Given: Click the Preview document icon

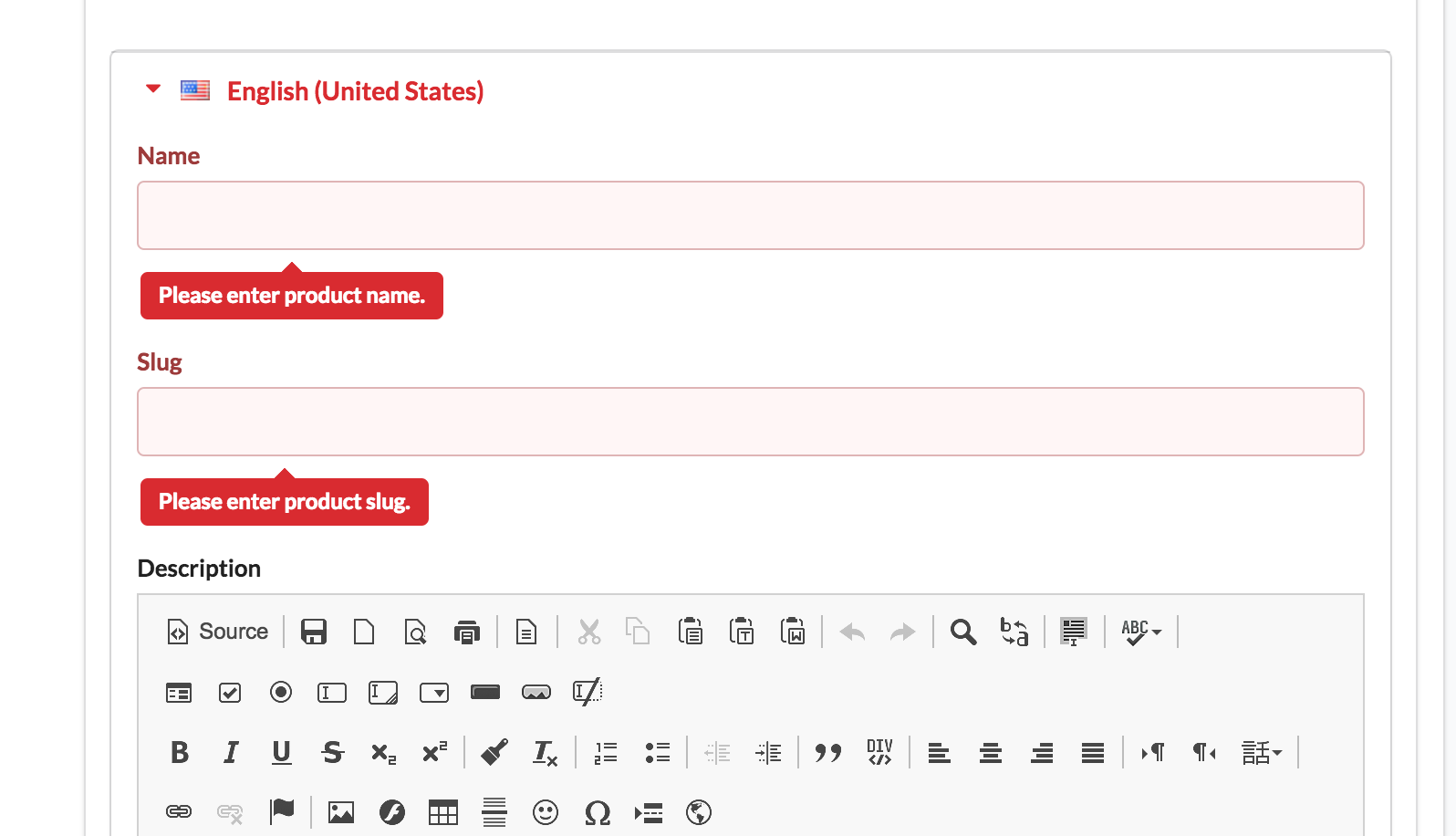Looking at the screenshot, I should (x=415, y=632).
